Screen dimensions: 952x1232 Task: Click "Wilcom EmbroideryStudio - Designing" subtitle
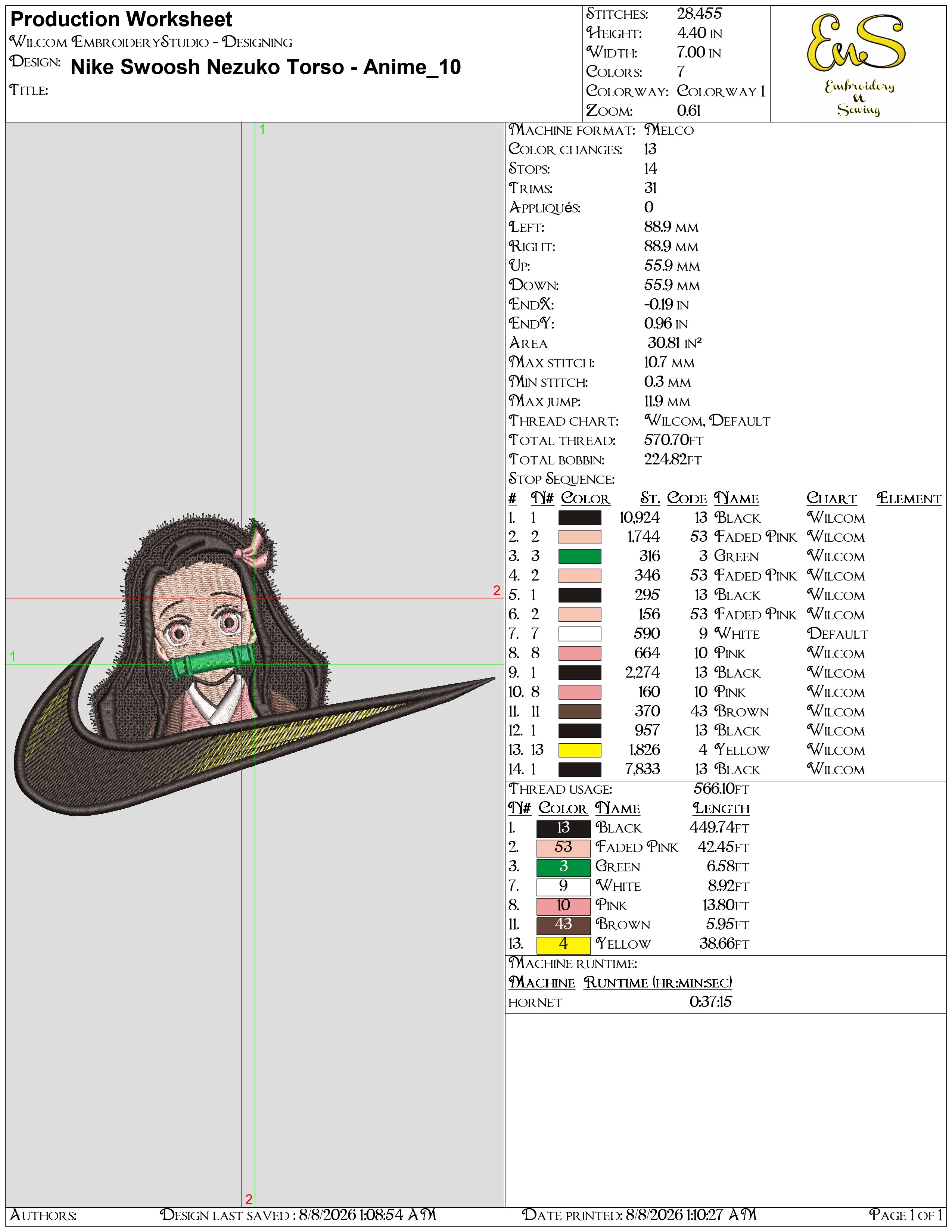(x=151, y=42)
